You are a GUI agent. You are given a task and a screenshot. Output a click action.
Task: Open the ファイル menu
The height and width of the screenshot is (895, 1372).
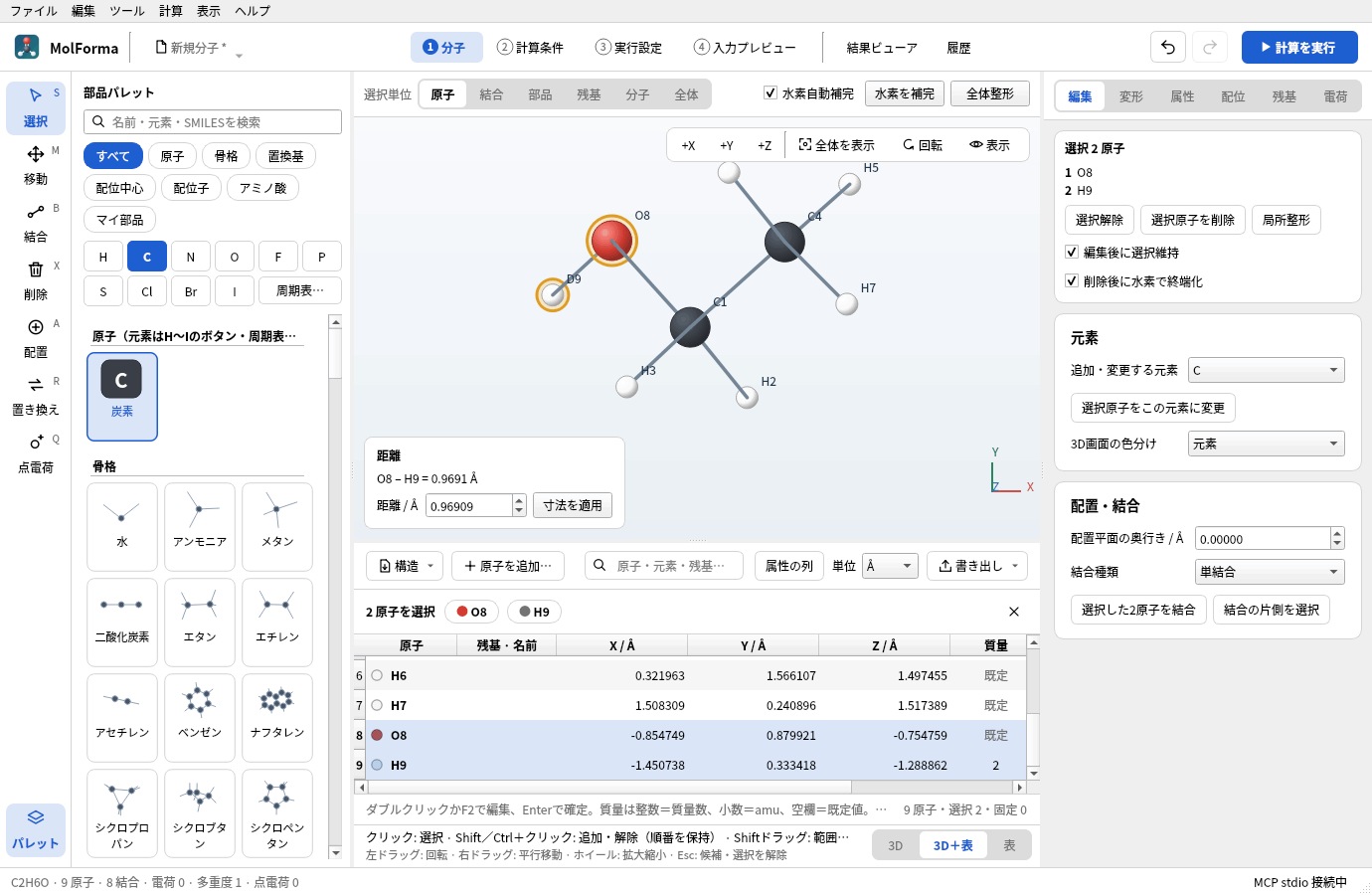[34, 11]
